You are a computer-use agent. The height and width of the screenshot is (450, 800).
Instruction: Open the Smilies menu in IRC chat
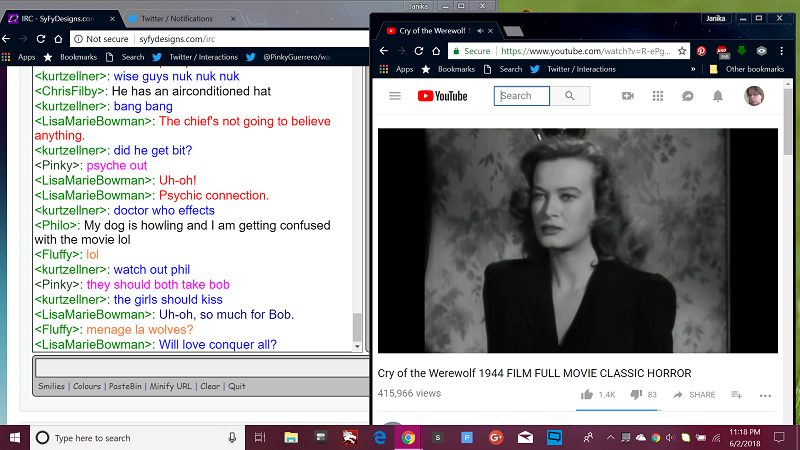coord(52,386)
